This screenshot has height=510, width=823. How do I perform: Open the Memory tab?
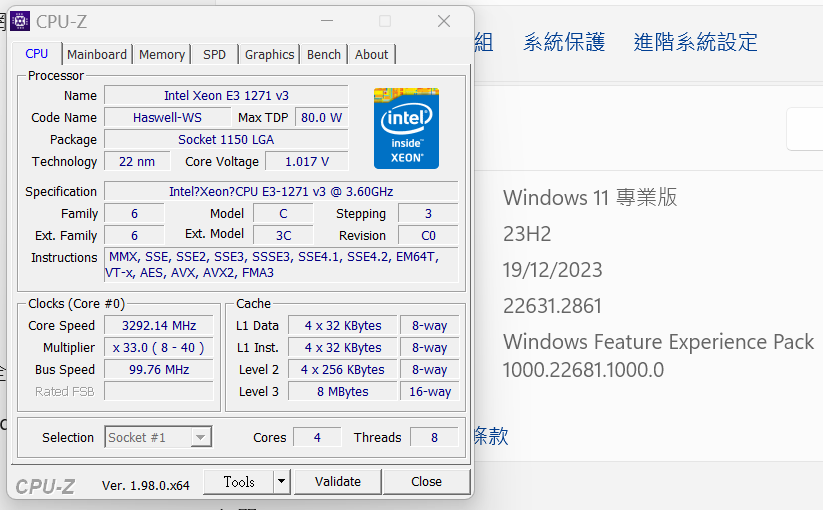162,55
